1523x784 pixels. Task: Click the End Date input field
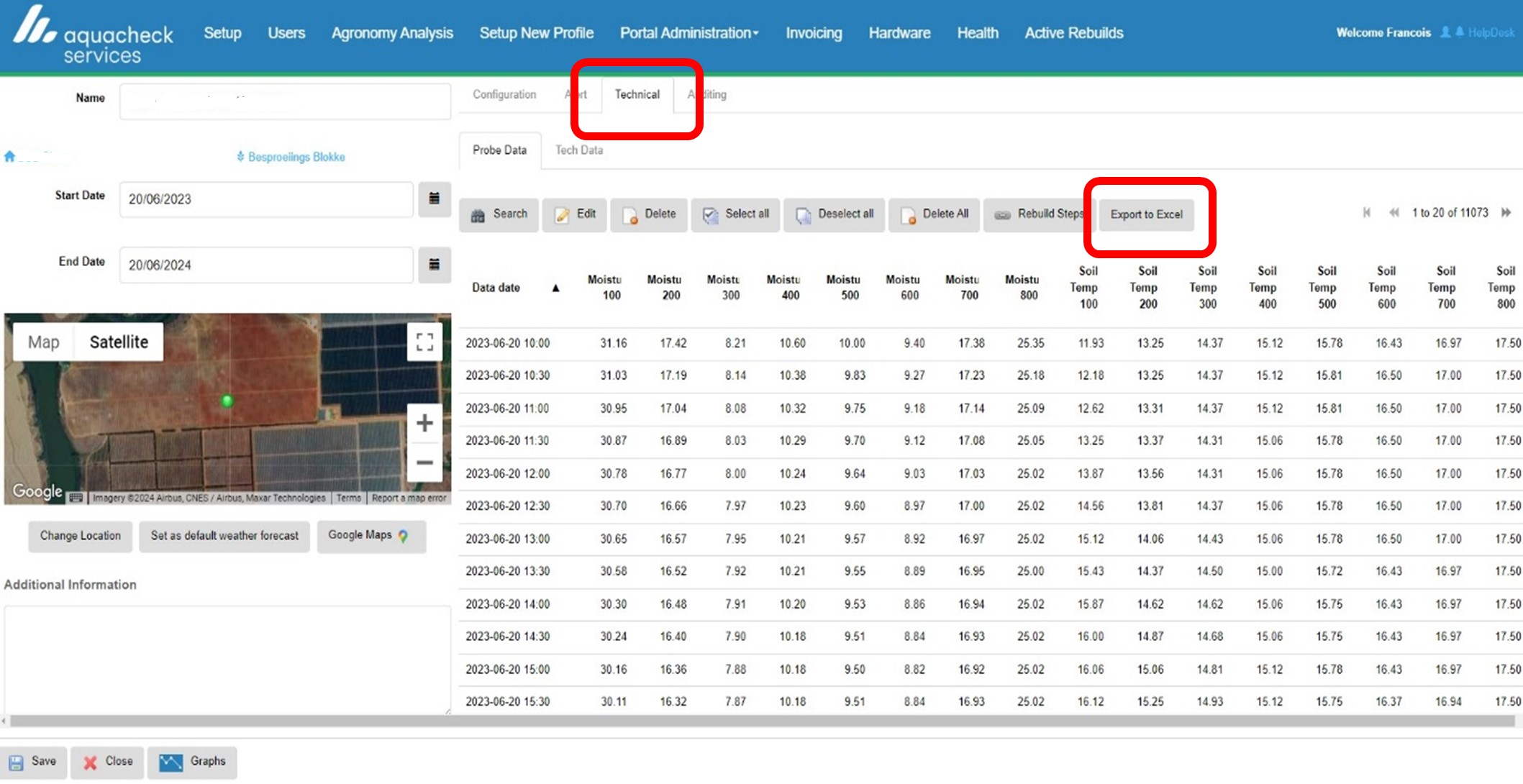pyautogui.click(x=266, y=265)
